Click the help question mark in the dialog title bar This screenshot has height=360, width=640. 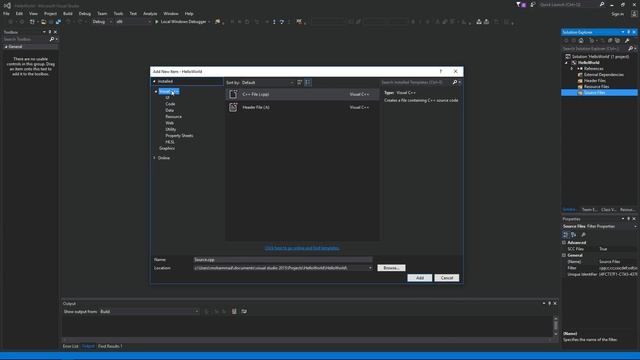point(440,71)
